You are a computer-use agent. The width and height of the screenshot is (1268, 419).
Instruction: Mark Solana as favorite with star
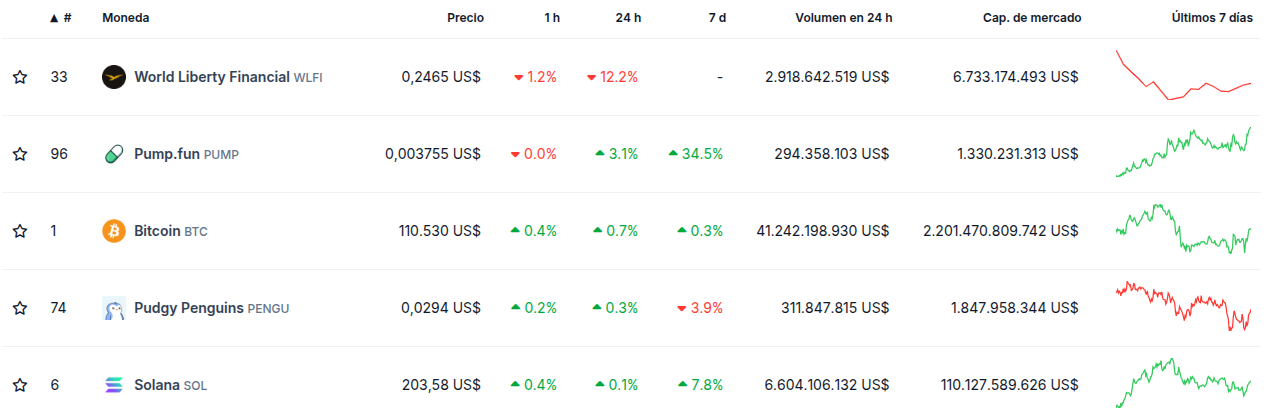coord(20,385)
